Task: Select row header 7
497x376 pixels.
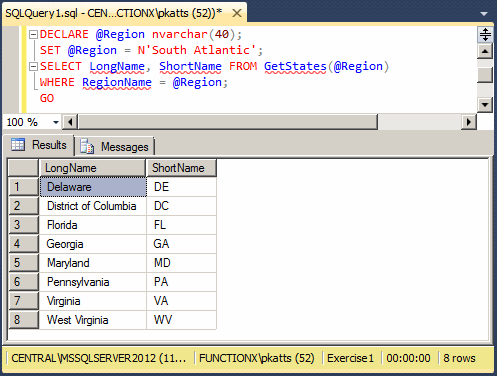Action: point(23,301)
